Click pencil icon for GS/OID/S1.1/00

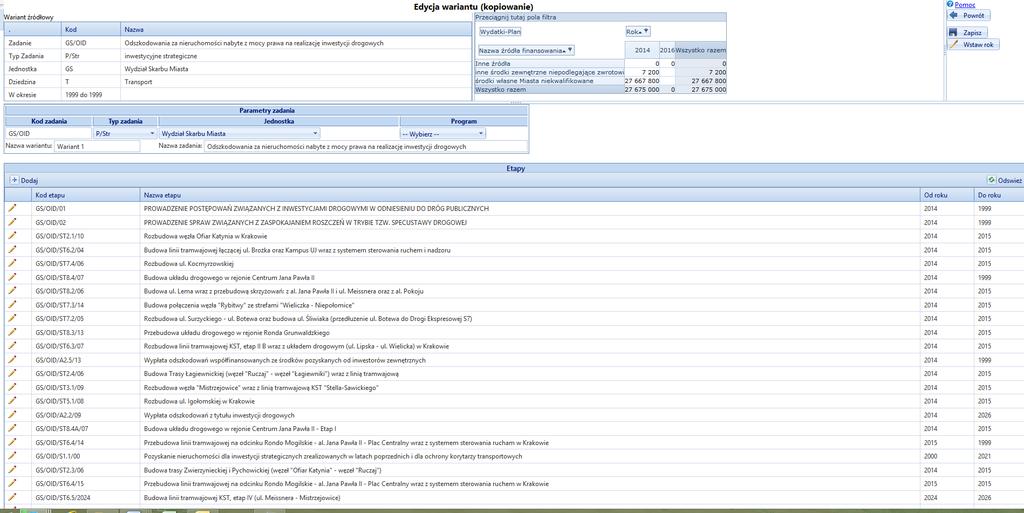[x=12, y=456]
